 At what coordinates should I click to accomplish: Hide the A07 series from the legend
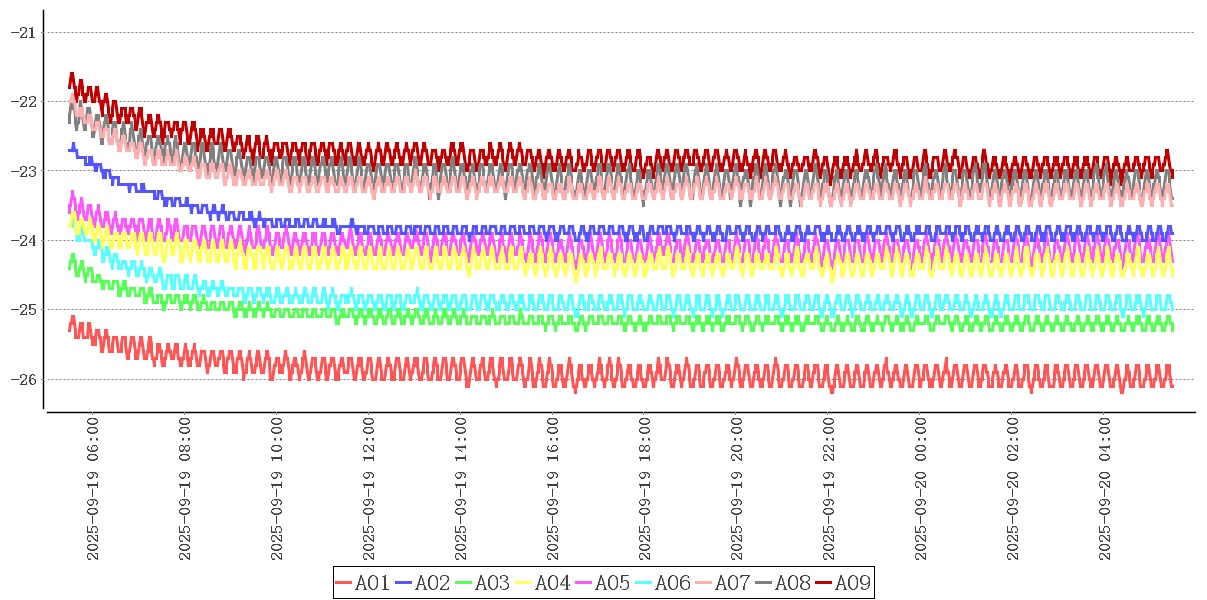(x=722, y=583)
